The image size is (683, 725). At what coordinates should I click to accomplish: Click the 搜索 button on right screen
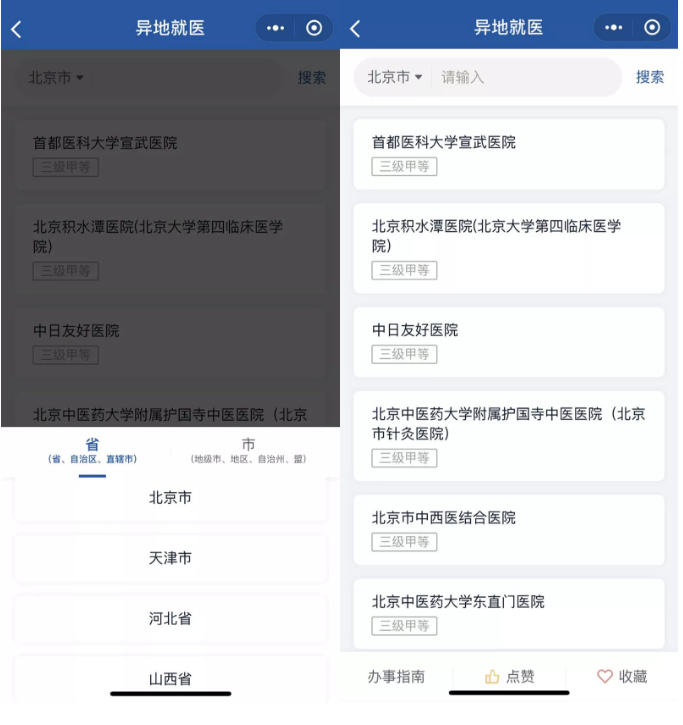650,77
